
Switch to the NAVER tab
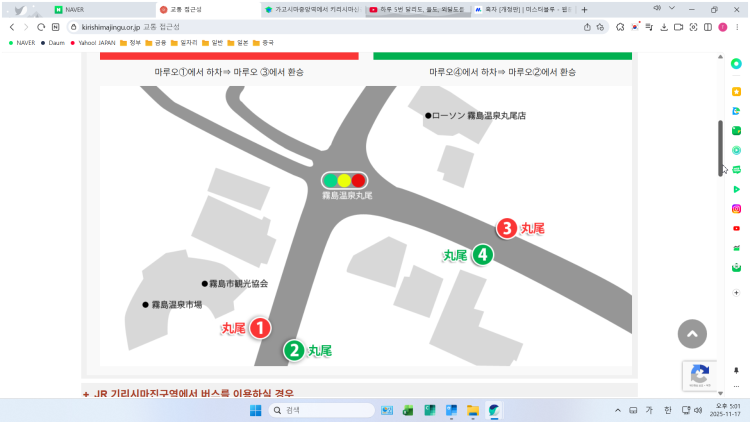coord(100,9)
